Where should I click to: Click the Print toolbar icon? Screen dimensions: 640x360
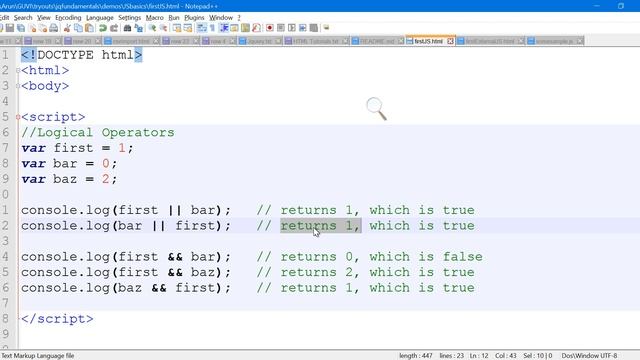tap(53, 28)
